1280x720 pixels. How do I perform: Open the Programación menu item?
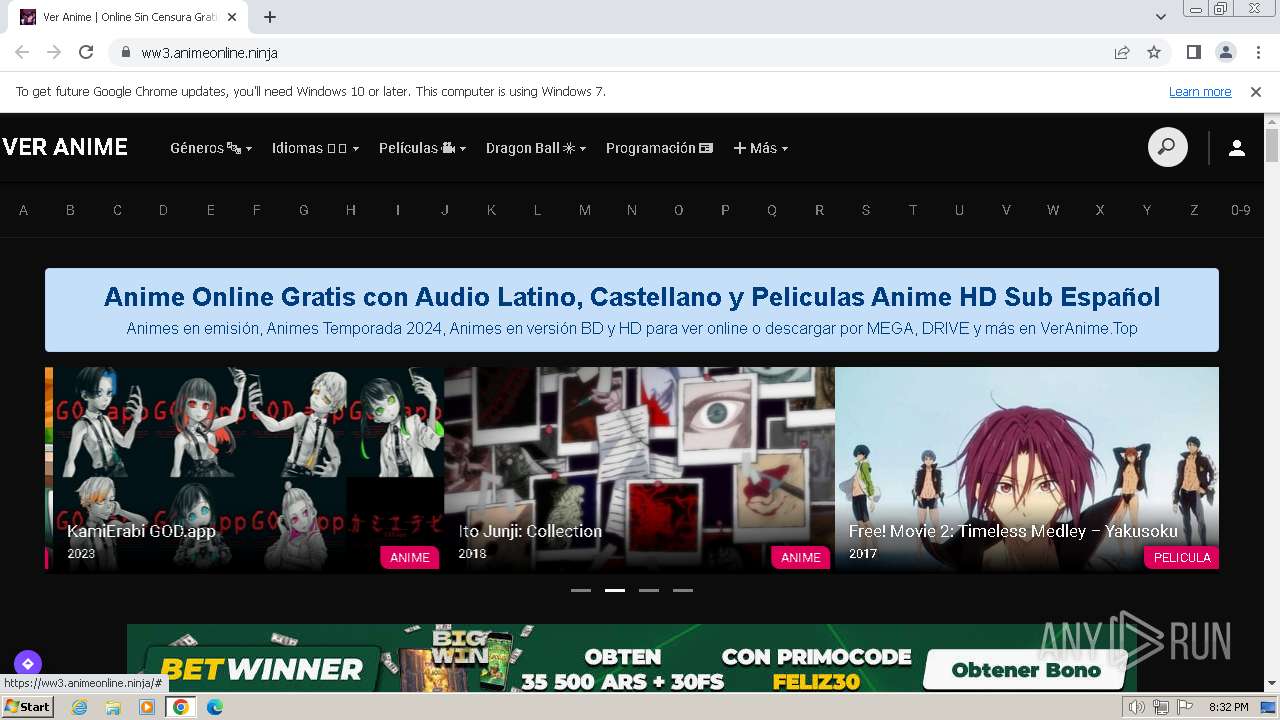point(659,148)
